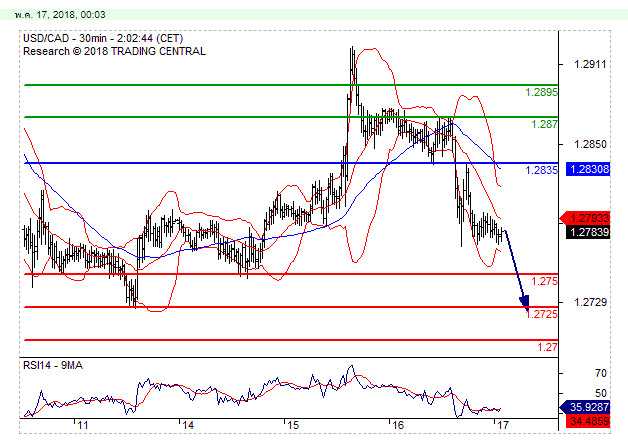Click the red 34.4859 RSI MA tag

(588, 421)
